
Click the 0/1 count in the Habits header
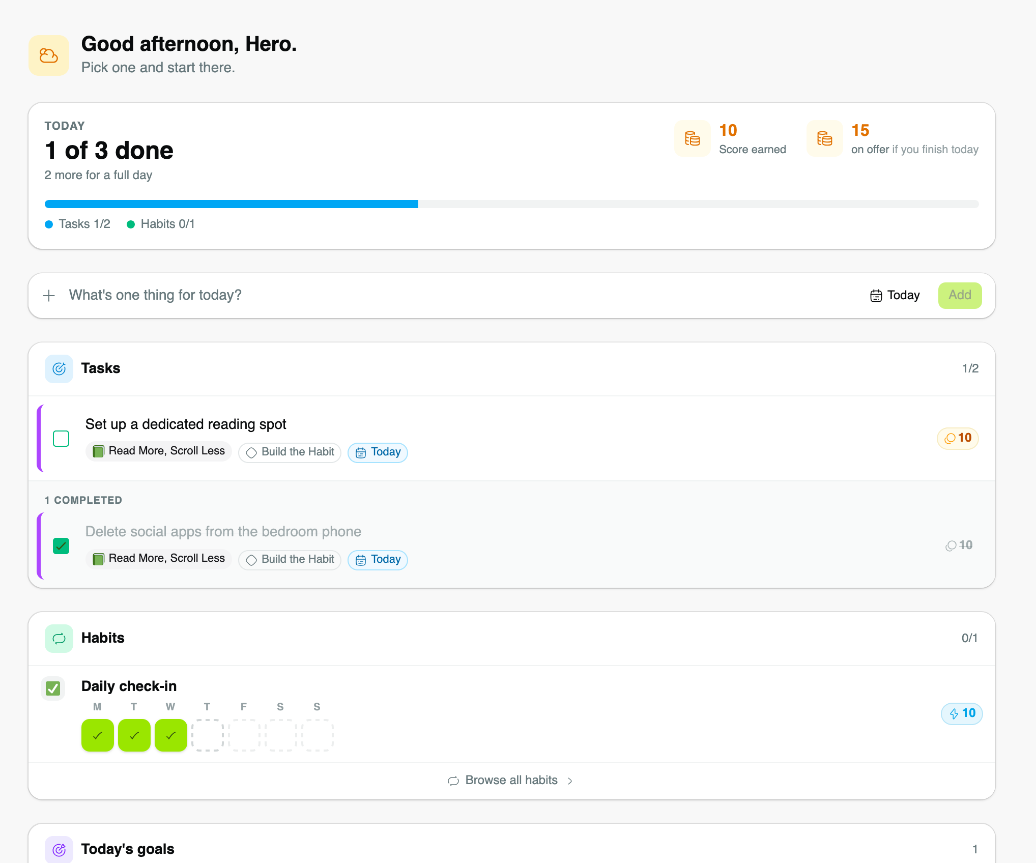pos(969,638)
